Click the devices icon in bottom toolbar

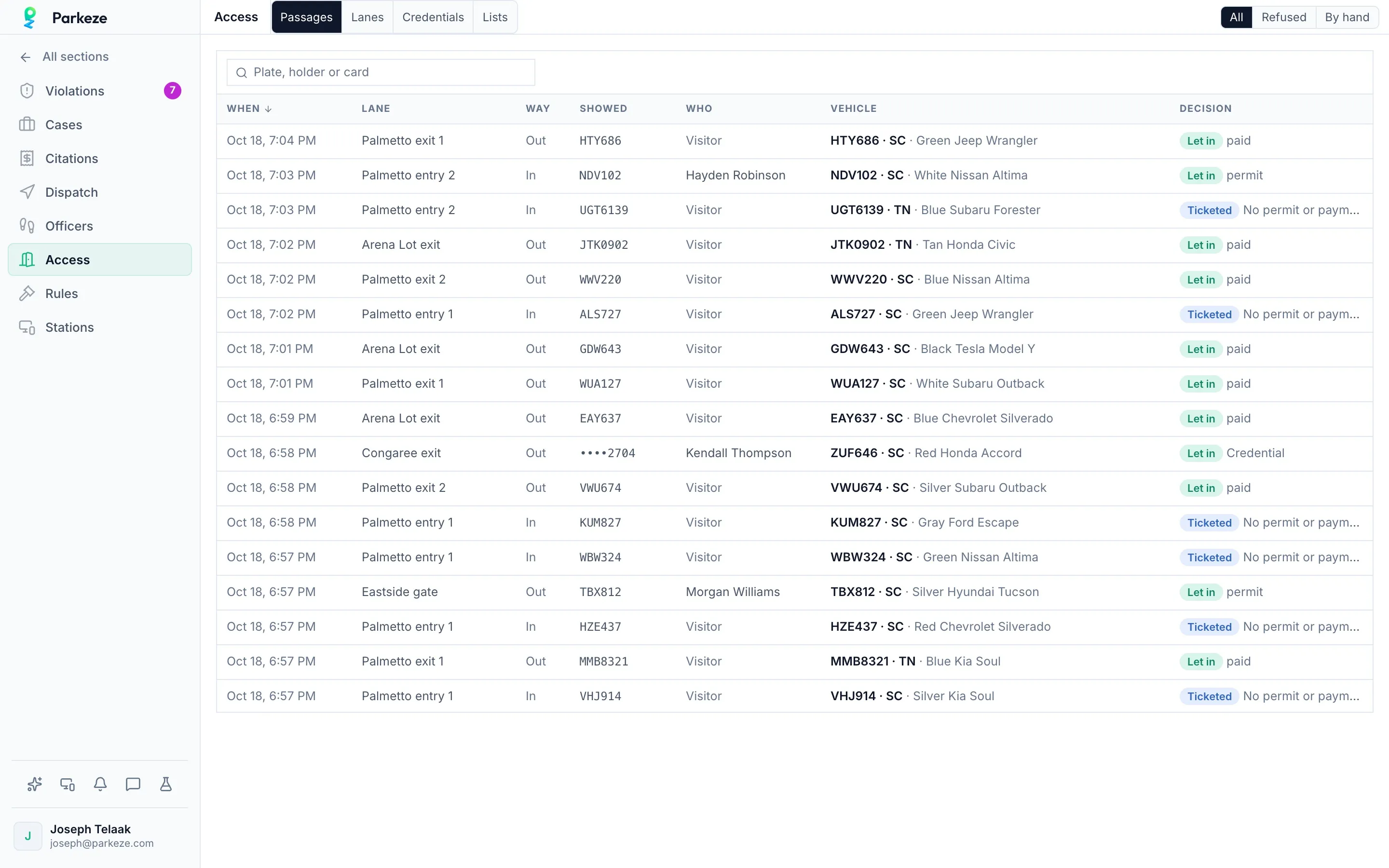(x=68, y=784)
